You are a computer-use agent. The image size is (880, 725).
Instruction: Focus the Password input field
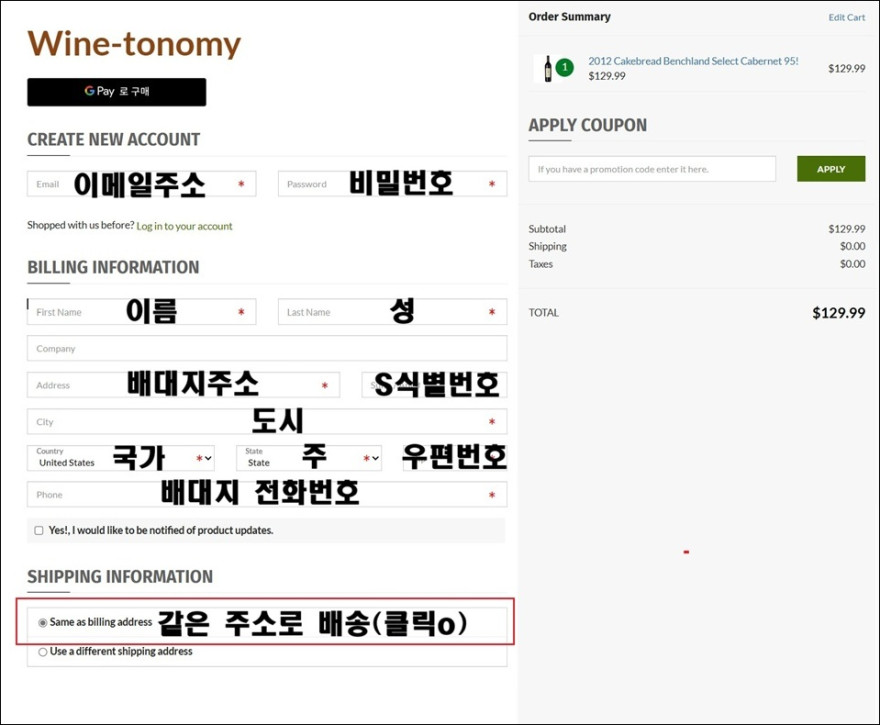tap(392, 184)
